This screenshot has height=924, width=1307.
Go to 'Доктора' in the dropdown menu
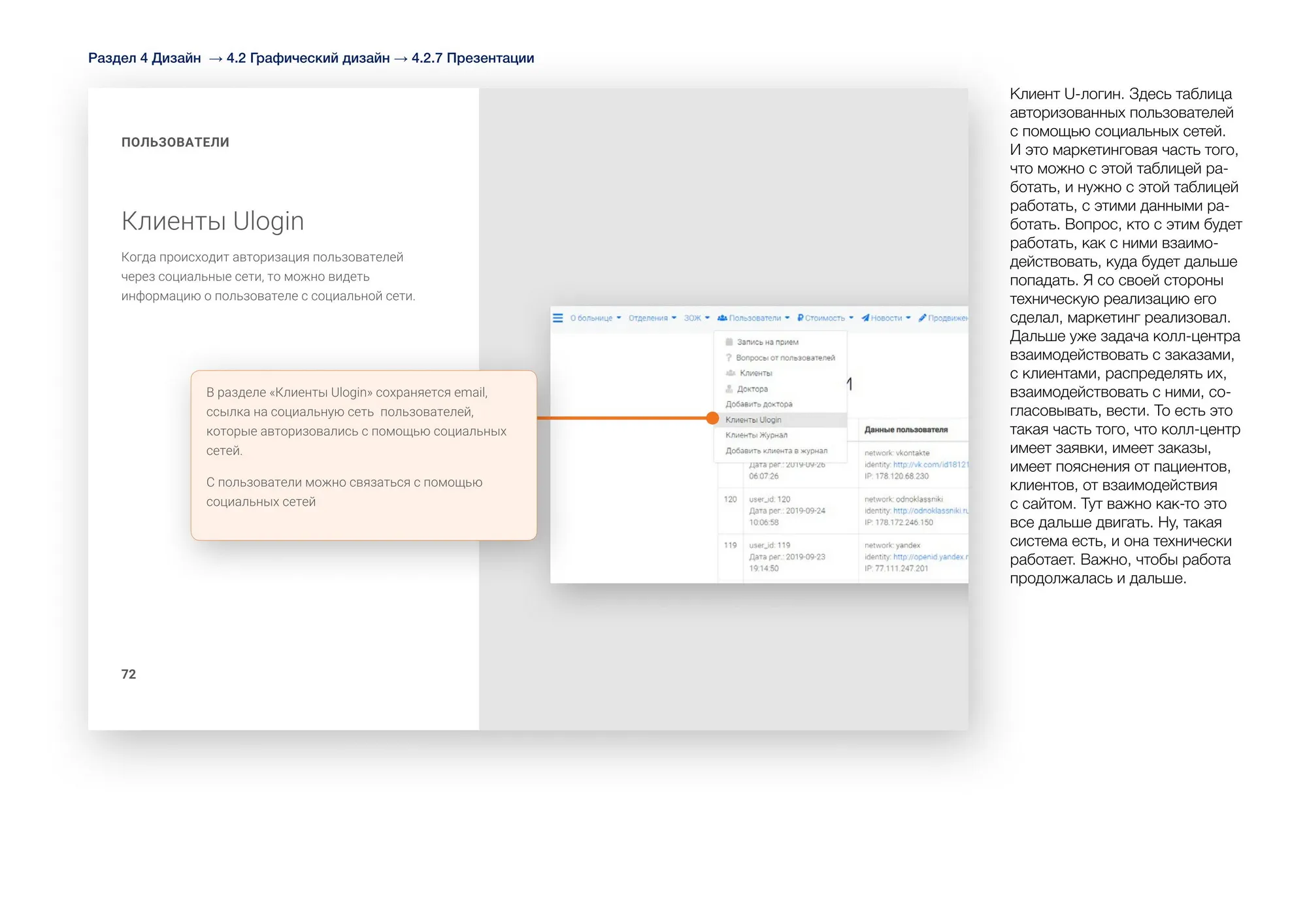click(x=780, y=389)
